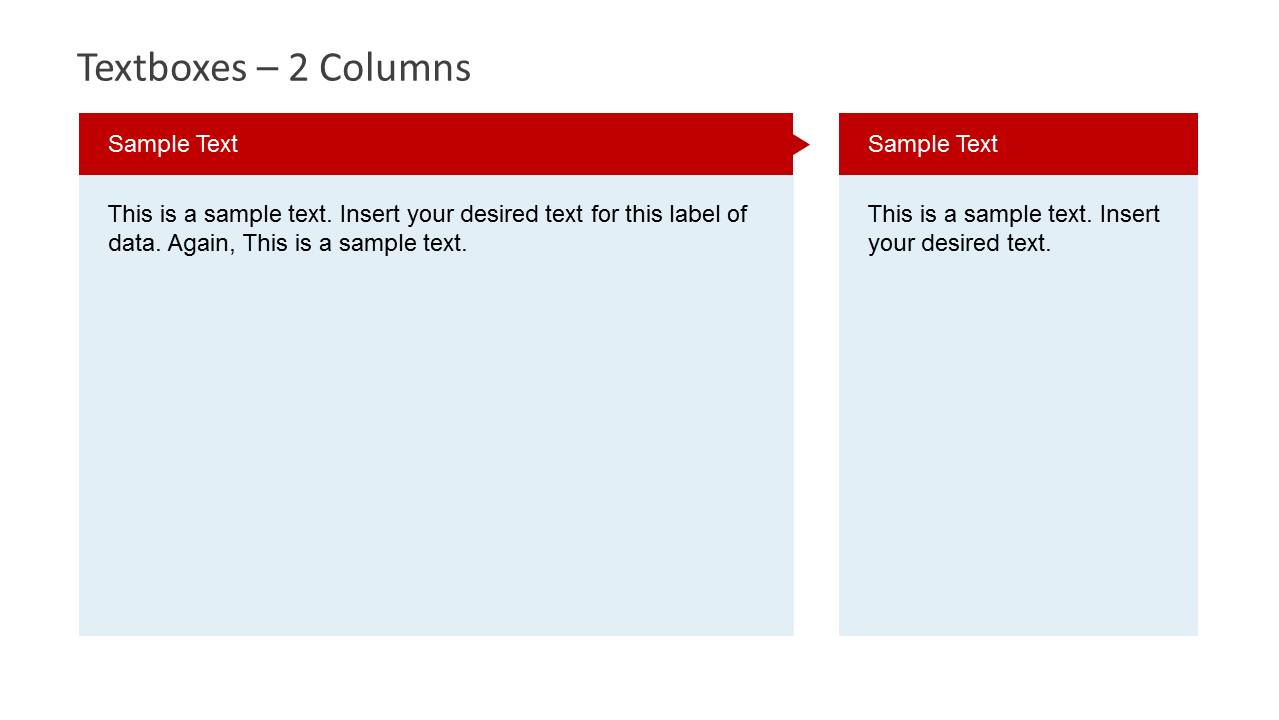Click the word "Again" in the left textbox
This screenshot has height=720, width=1279.
tap(199, 243)
